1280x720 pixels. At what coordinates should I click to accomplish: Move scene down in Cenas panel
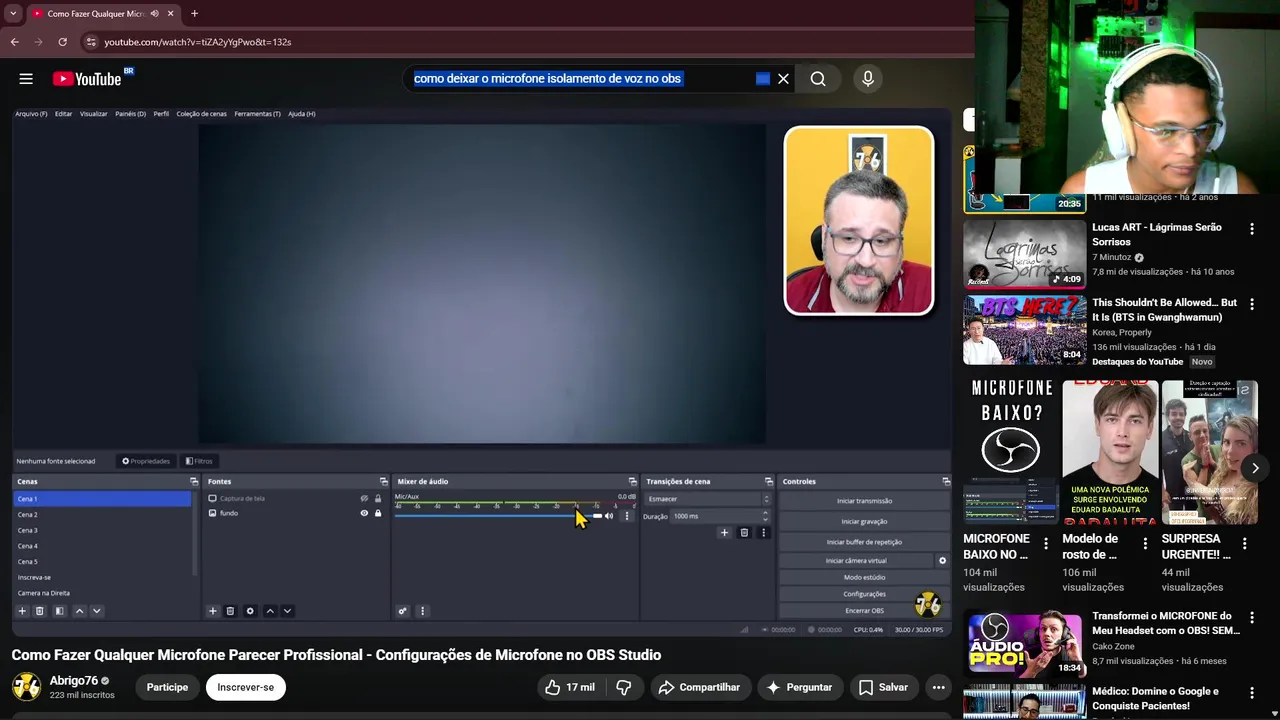coord(97,611)
